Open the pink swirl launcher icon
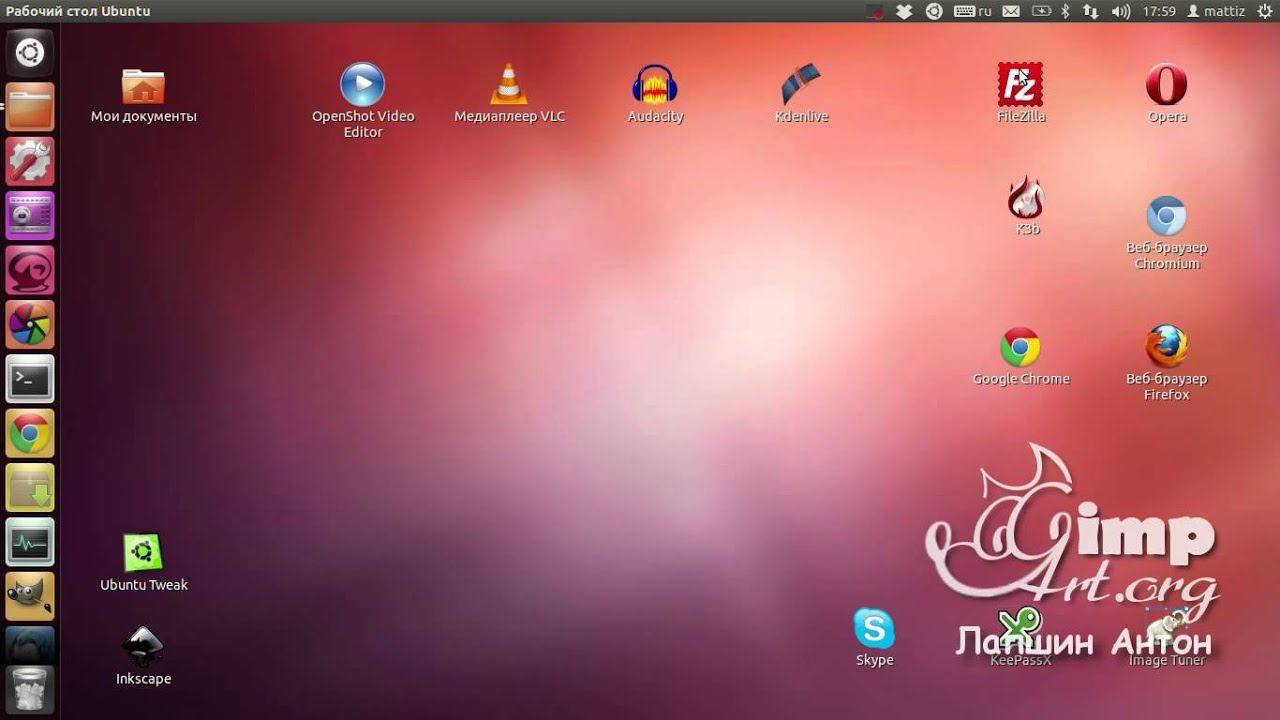1280x720 pixels. point(30,270)
